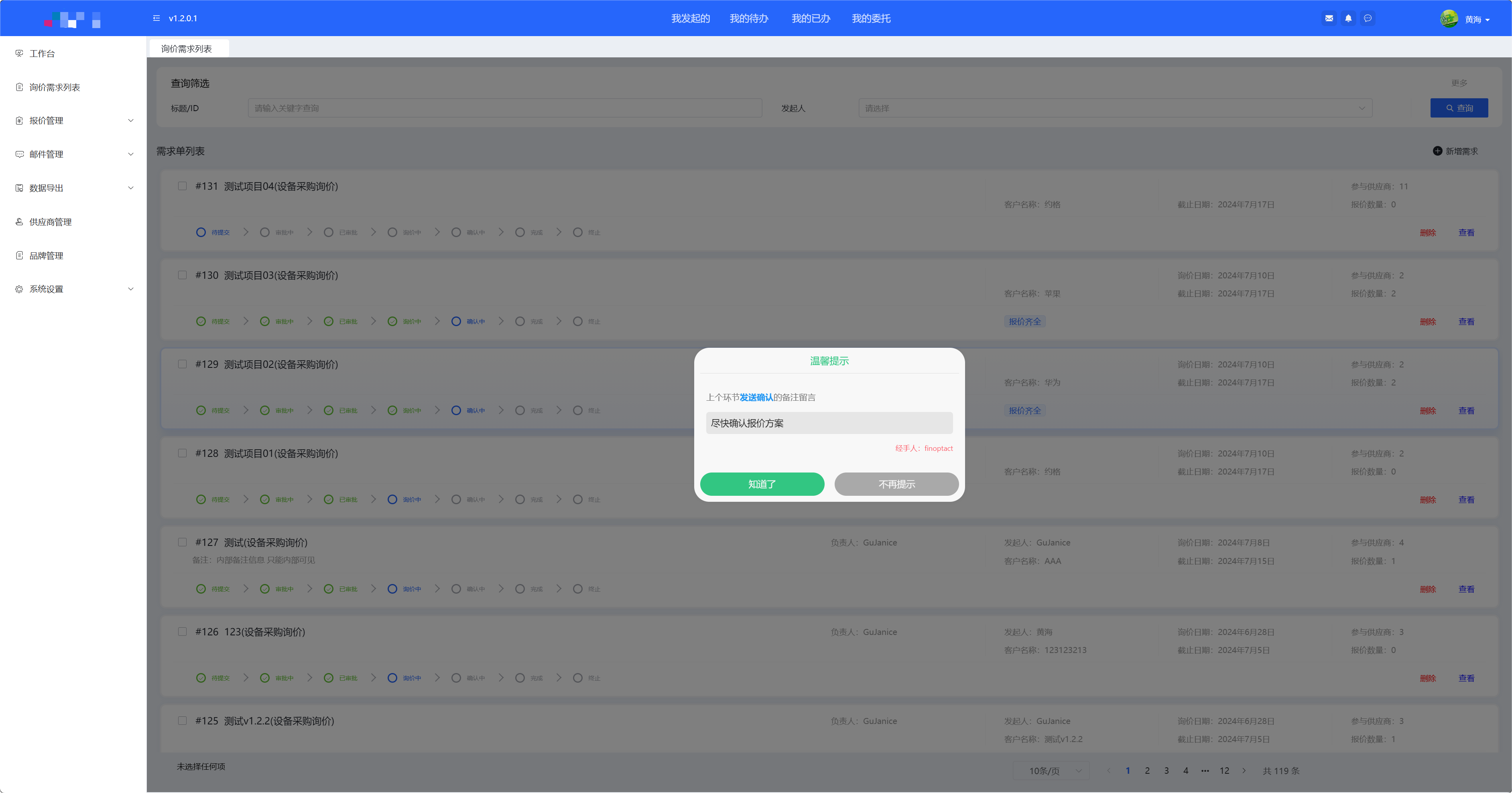
Task: Click the 新增需求 plus icon
Action: (x=1437, y=151)
